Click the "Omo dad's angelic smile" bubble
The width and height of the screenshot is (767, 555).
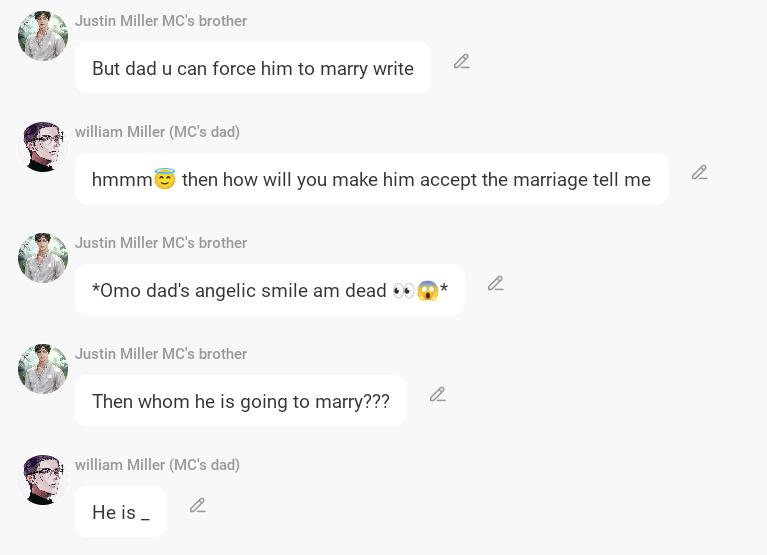(269, 290)
